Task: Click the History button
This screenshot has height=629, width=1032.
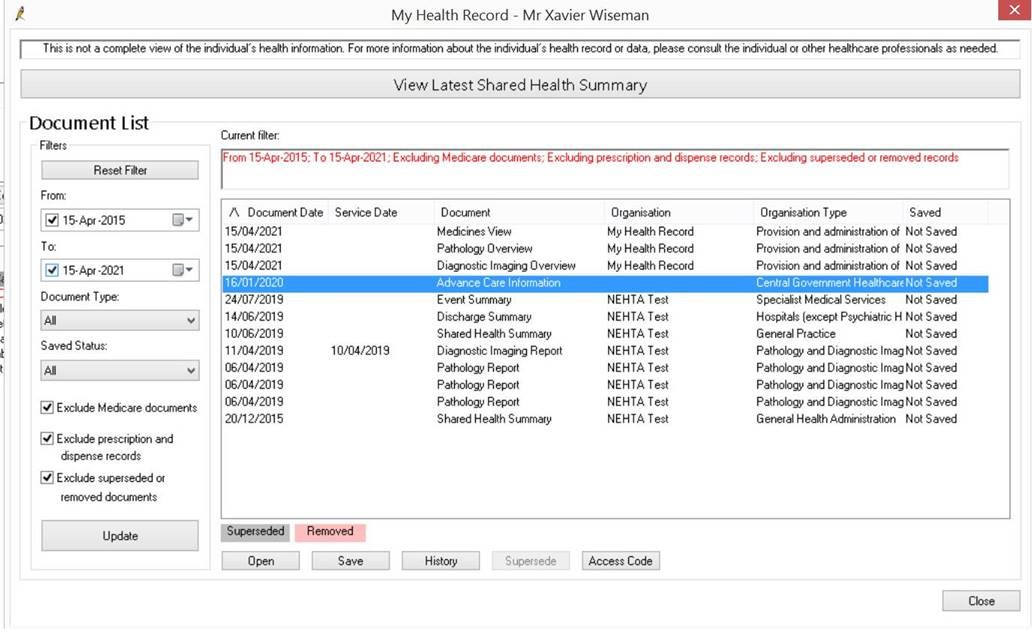Action: [x=441, y=561]
